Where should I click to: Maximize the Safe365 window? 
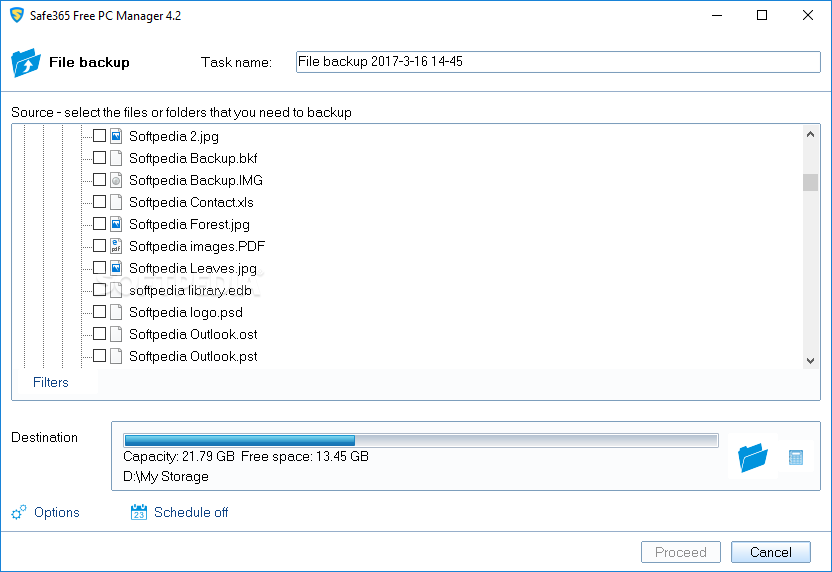(762, 15)
